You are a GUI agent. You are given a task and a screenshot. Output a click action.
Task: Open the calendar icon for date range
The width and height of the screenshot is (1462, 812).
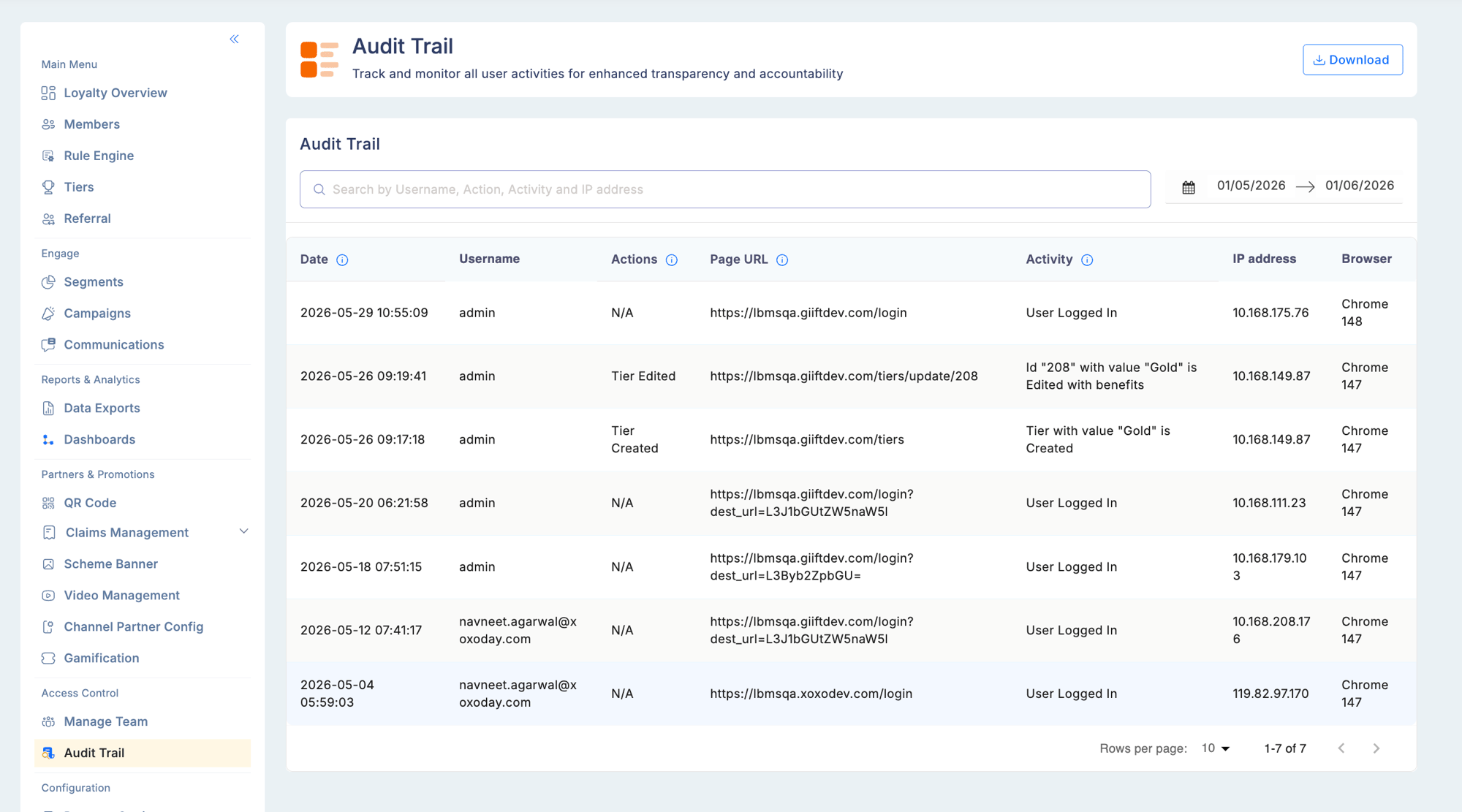1189,188
